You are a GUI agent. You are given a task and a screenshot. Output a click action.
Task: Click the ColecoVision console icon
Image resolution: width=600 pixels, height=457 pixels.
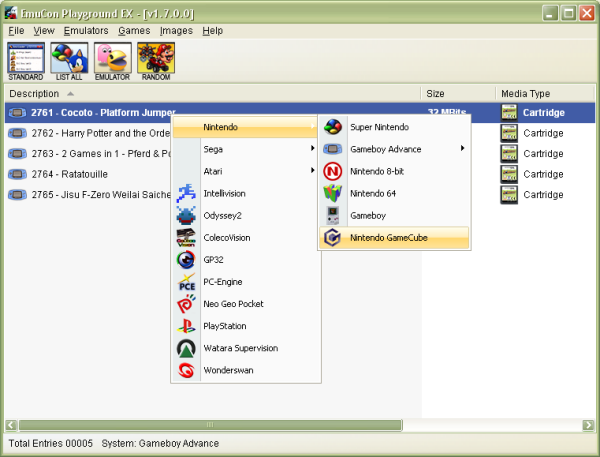[186, 238]
